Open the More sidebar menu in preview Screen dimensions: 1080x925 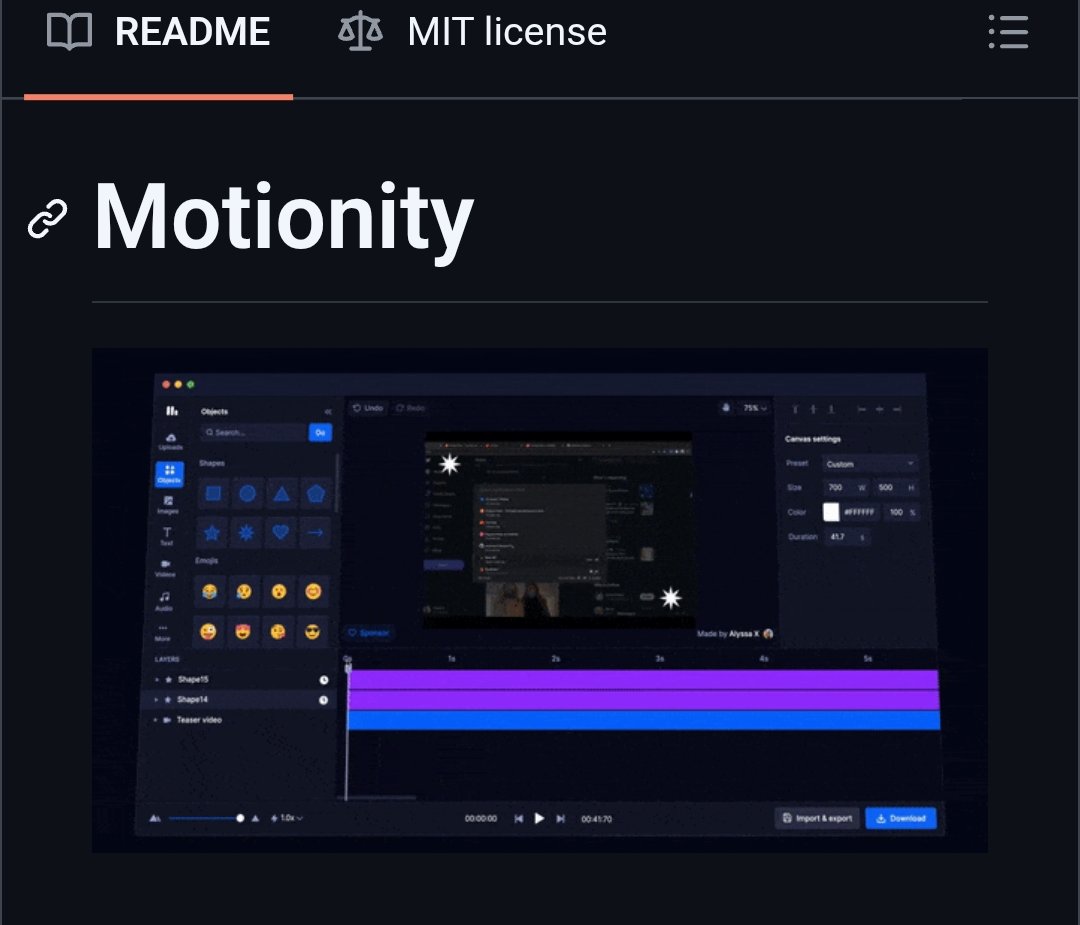(x=163, y=632)
